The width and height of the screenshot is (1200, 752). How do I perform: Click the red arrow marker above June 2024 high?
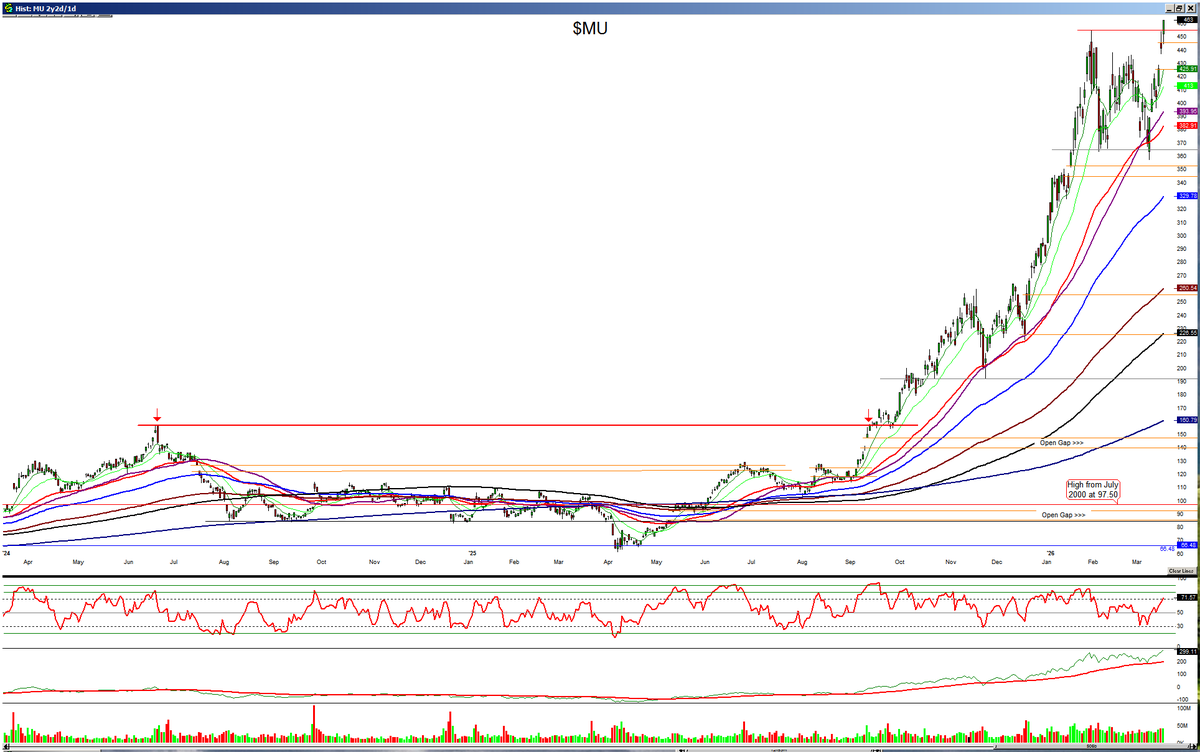pos(156,413)
